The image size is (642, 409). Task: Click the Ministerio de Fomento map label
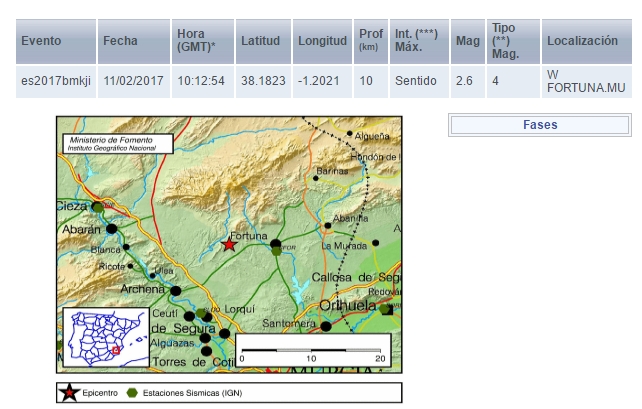point(116,143)
